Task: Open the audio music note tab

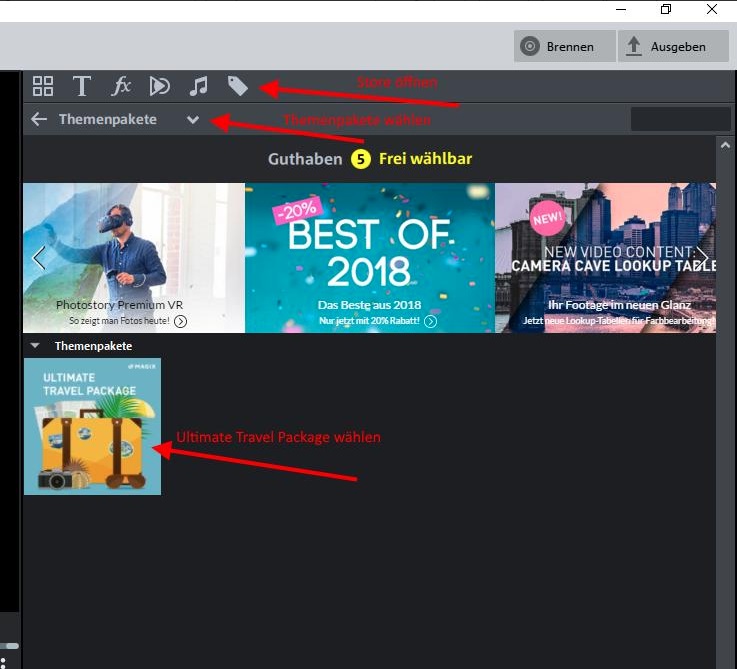Action: 198,86
